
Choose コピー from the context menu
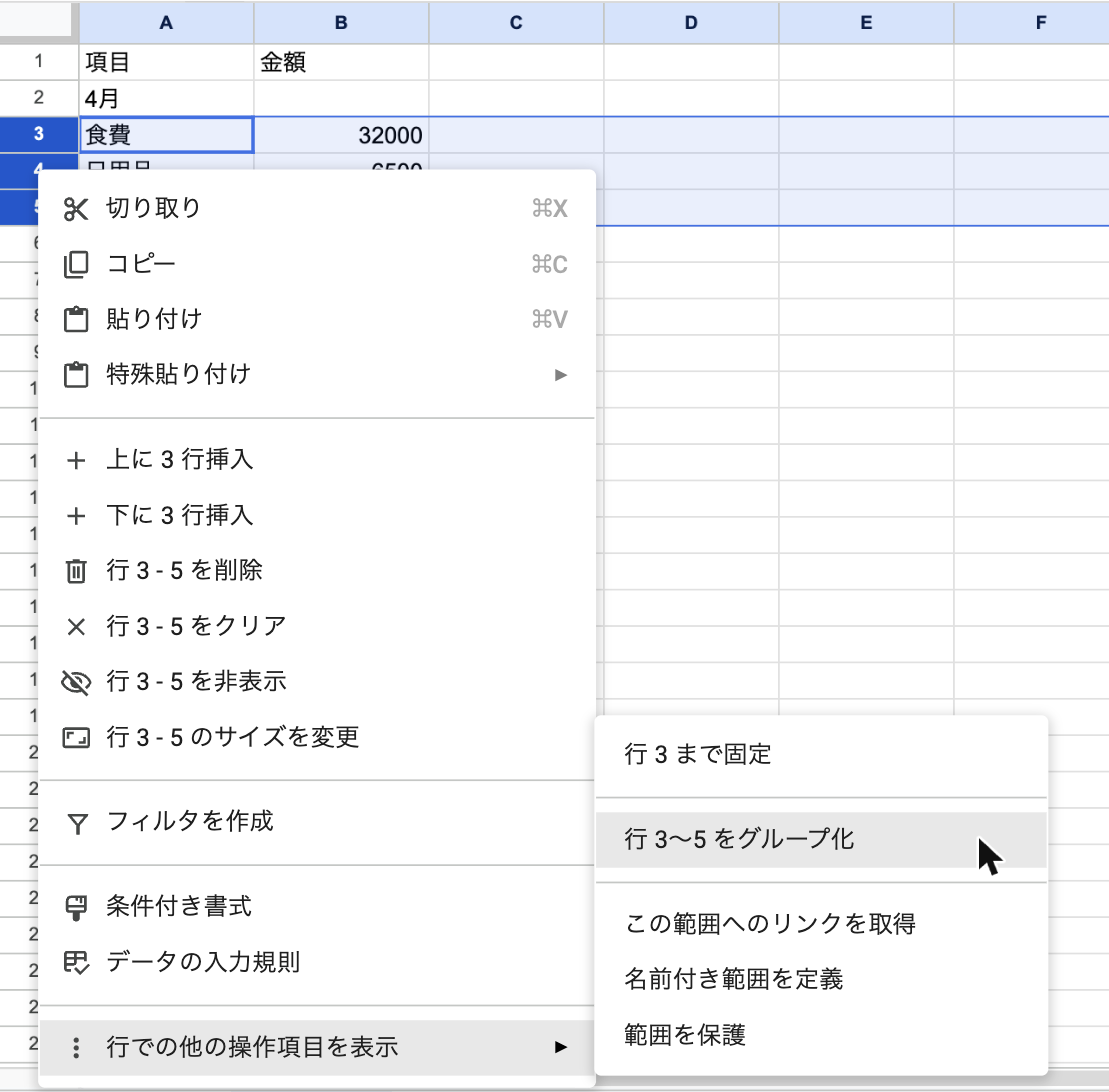(x=317, y=264)
